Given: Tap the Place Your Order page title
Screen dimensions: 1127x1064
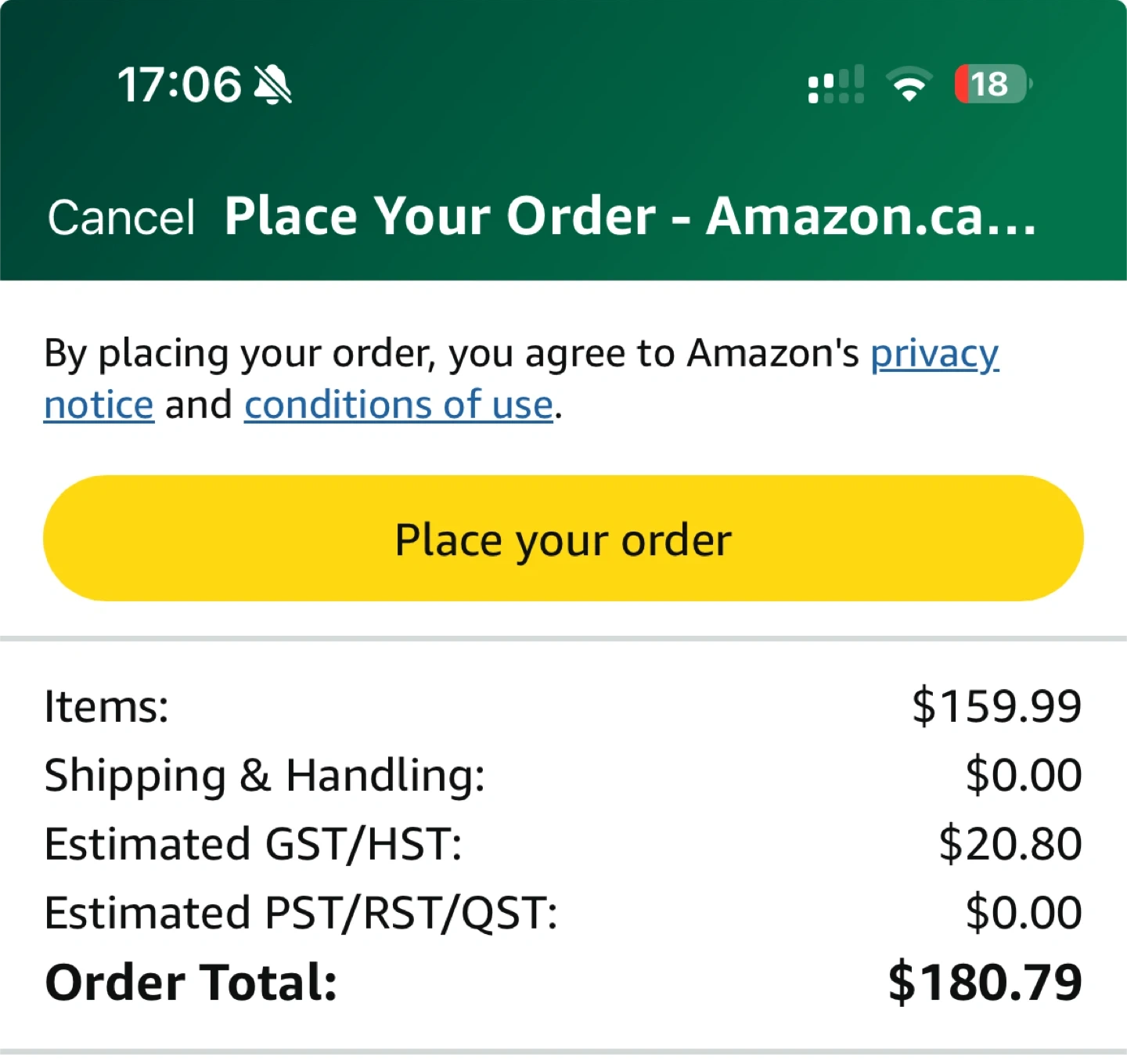Looking at the screenshot, I should [630, 216].
